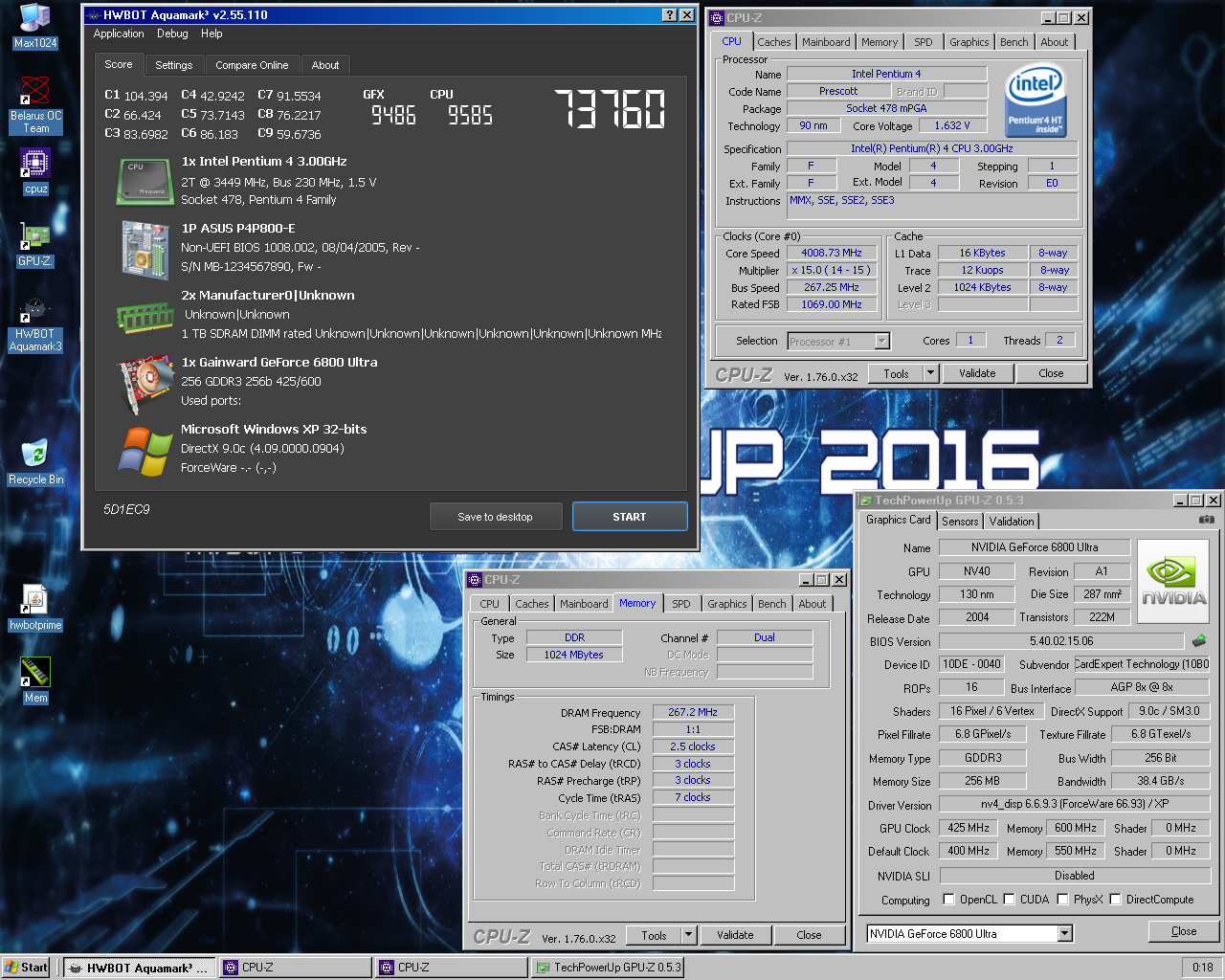Screen dimensions: 1225x980
Task: Open Belarus OC Team desktop shortcut
Action: 35,104
